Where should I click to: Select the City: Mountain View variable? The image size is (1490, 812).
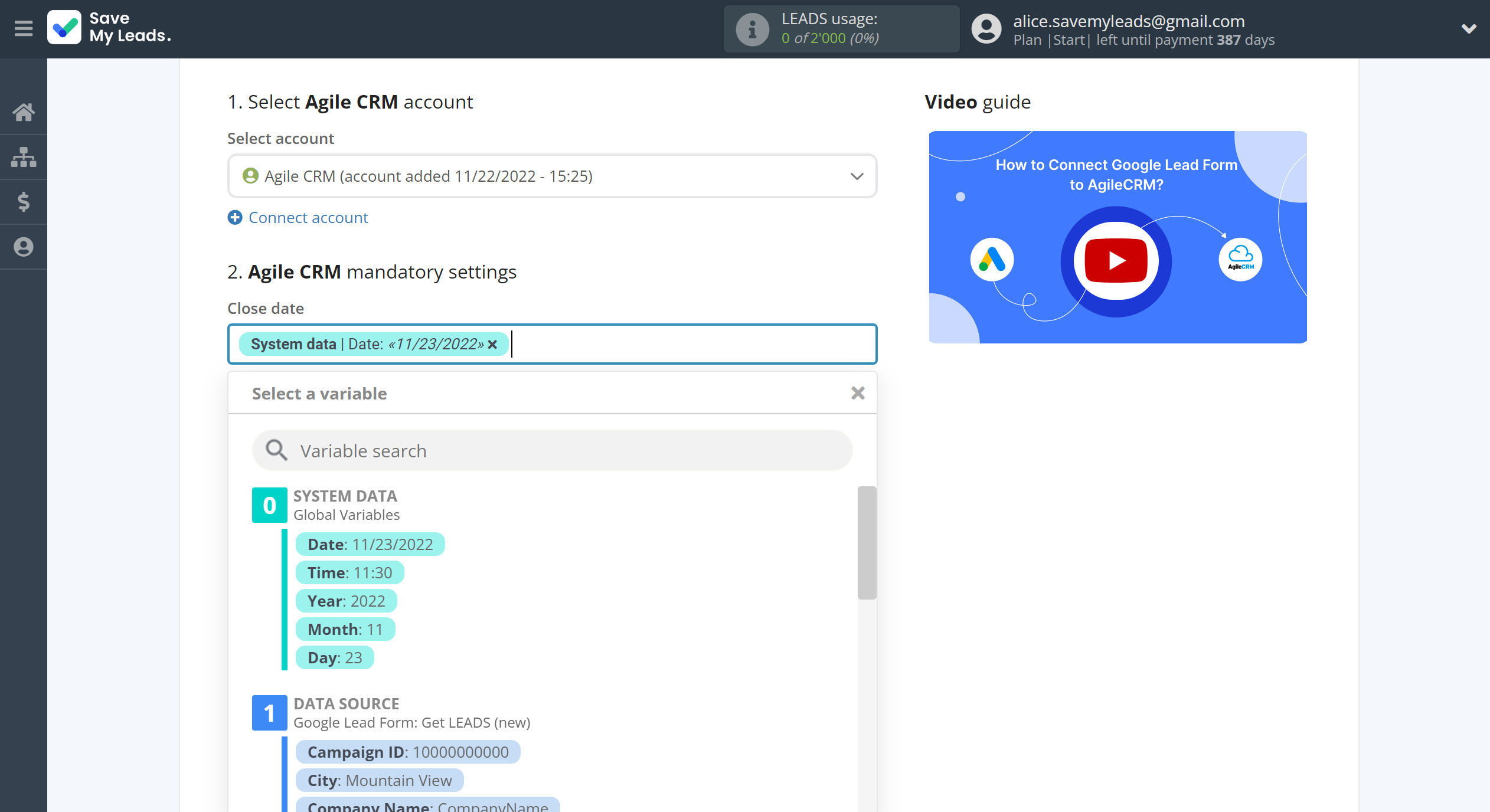point(380,780)
